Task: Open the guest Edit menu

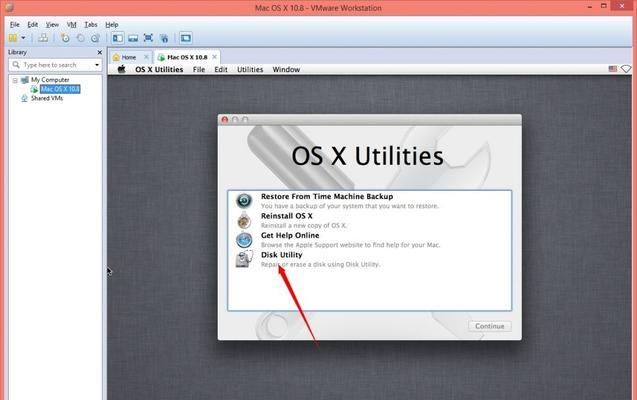Action: click(221, 69)
